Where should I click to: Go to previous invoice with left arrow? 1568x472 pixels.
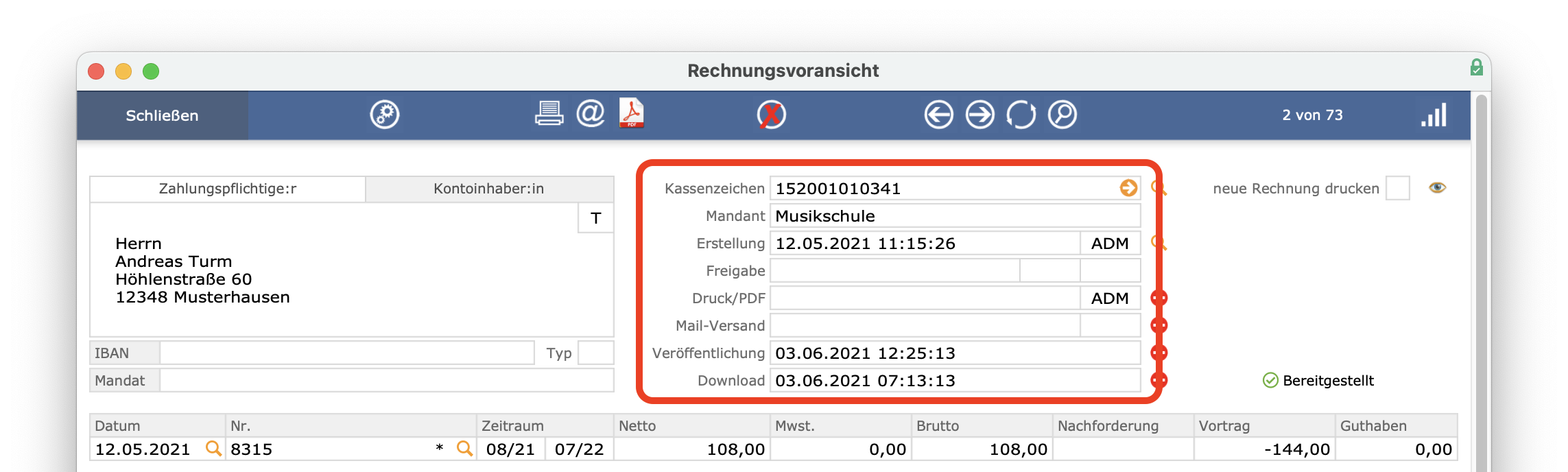(x=938, y=115)
